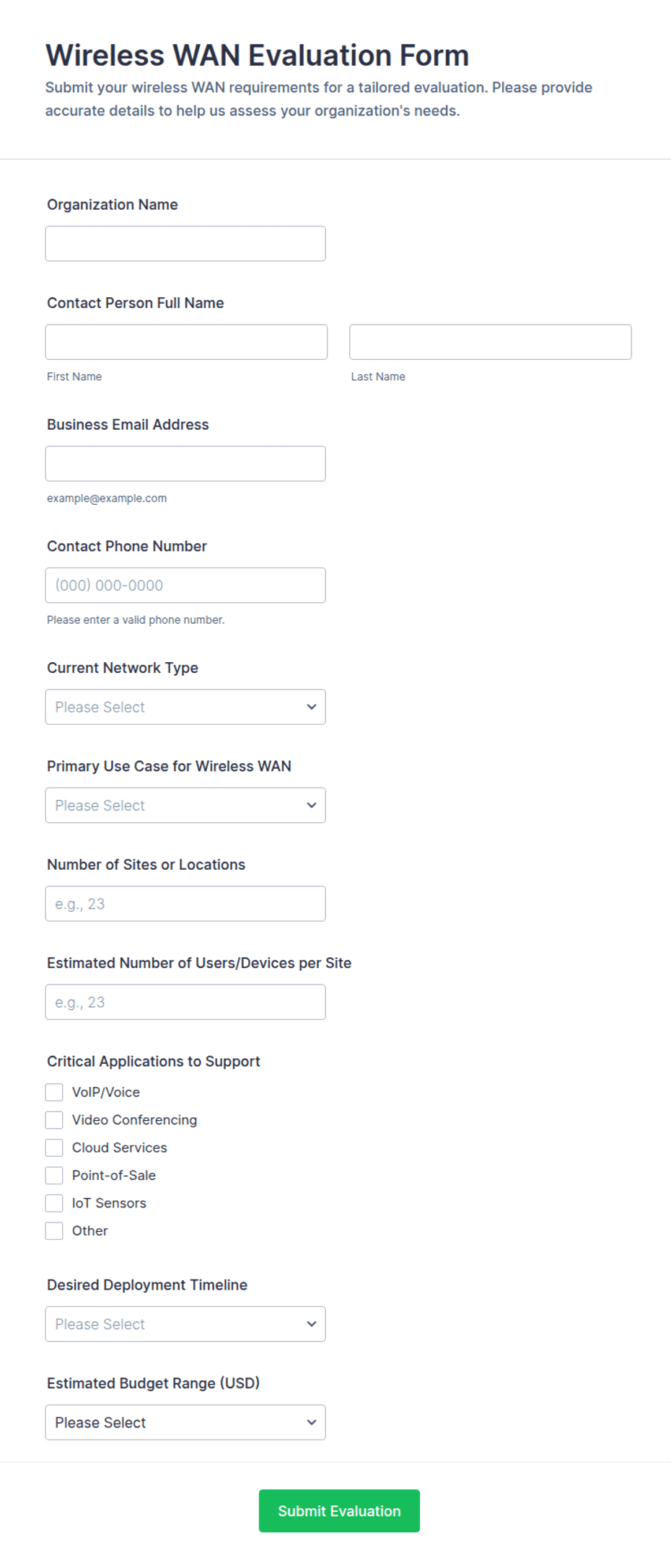Viewport: 671px width, 1568px height.
Task: Focus Estimated Number of Users/Devices per Site field
Action: (x=185, y=1002)
